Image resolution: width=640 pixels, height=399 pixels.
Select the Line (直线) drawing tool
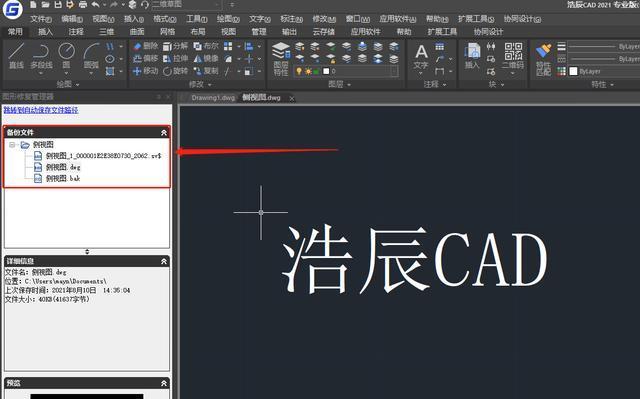tap(16, 56)
